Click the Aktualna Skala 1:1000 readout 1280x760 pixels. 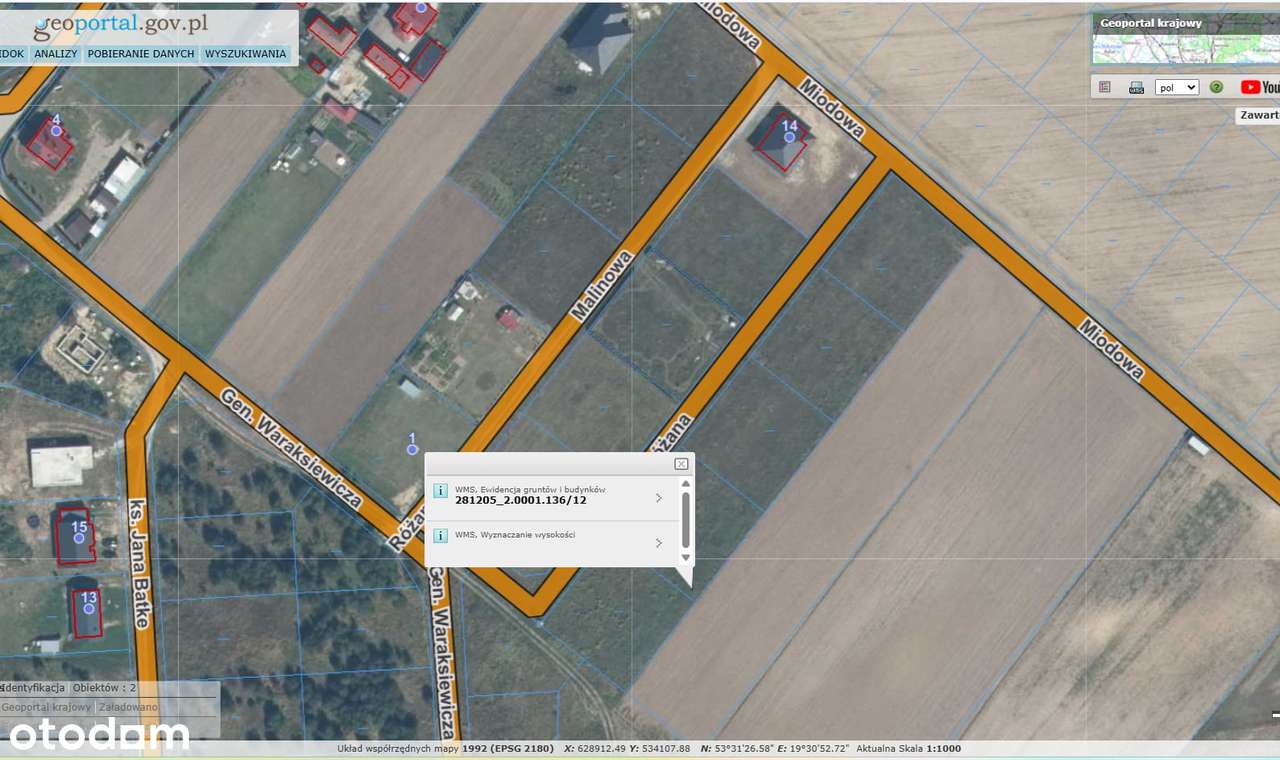(x=909, y=749)
